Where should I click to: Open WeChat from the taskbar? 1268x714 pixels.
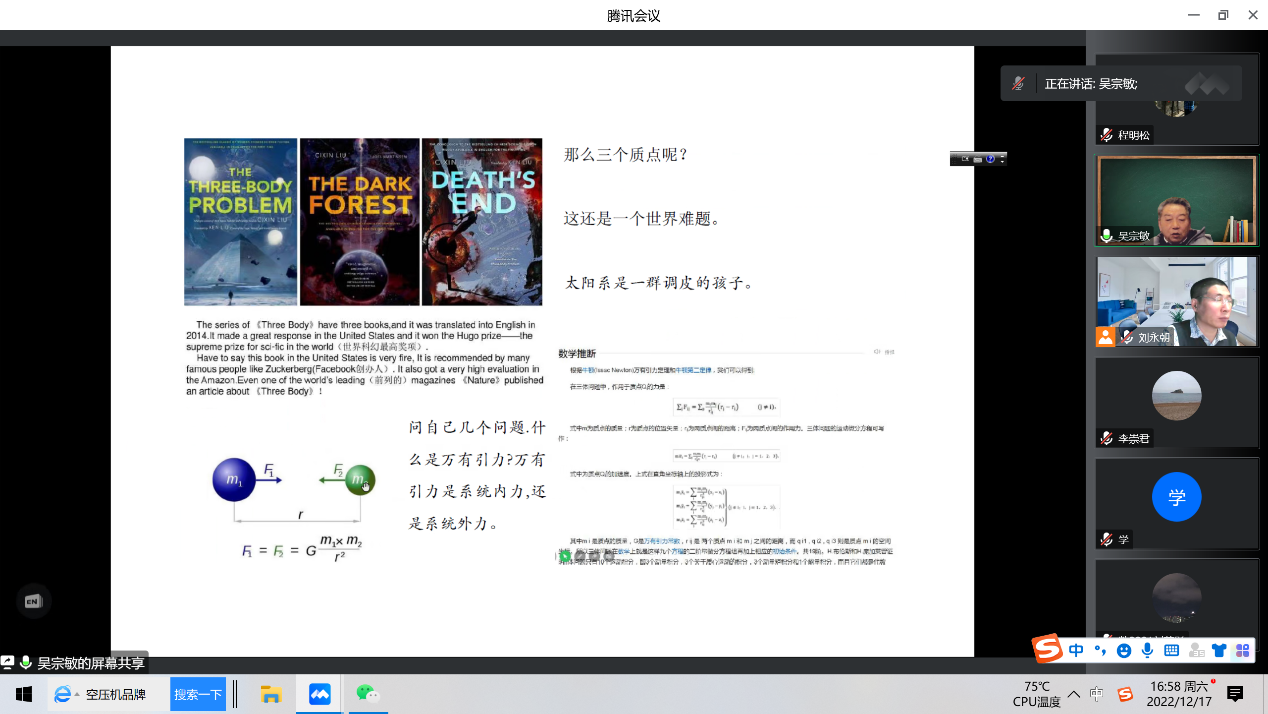368,694
